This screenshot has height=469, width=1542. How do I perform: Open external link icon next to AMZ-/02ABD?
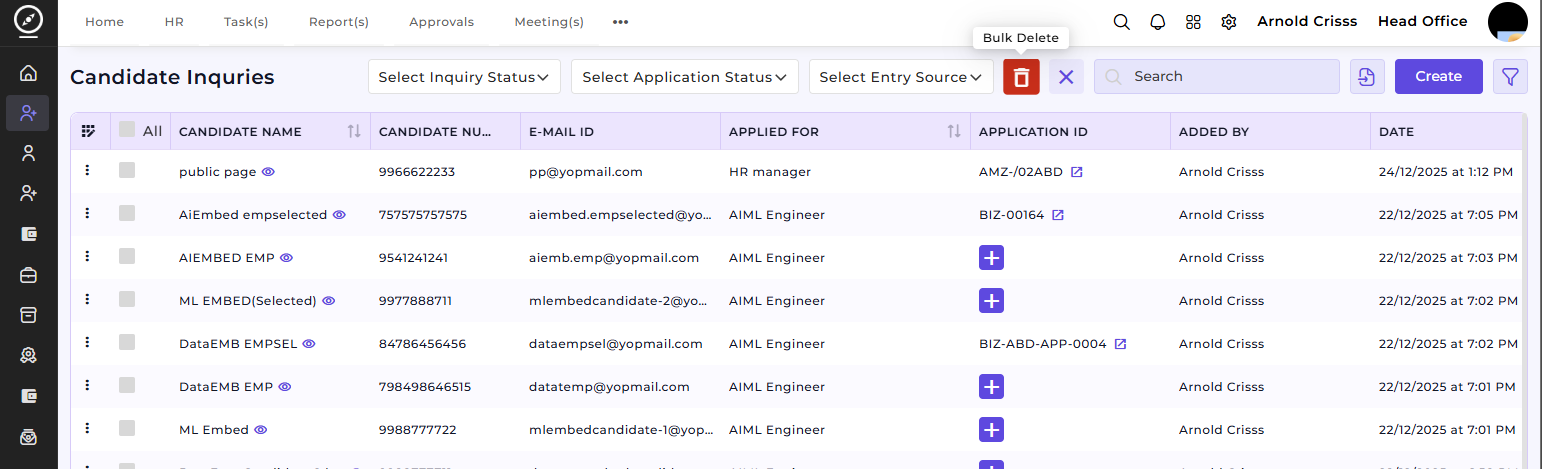pyautogui.click(x=1077, y=172)
